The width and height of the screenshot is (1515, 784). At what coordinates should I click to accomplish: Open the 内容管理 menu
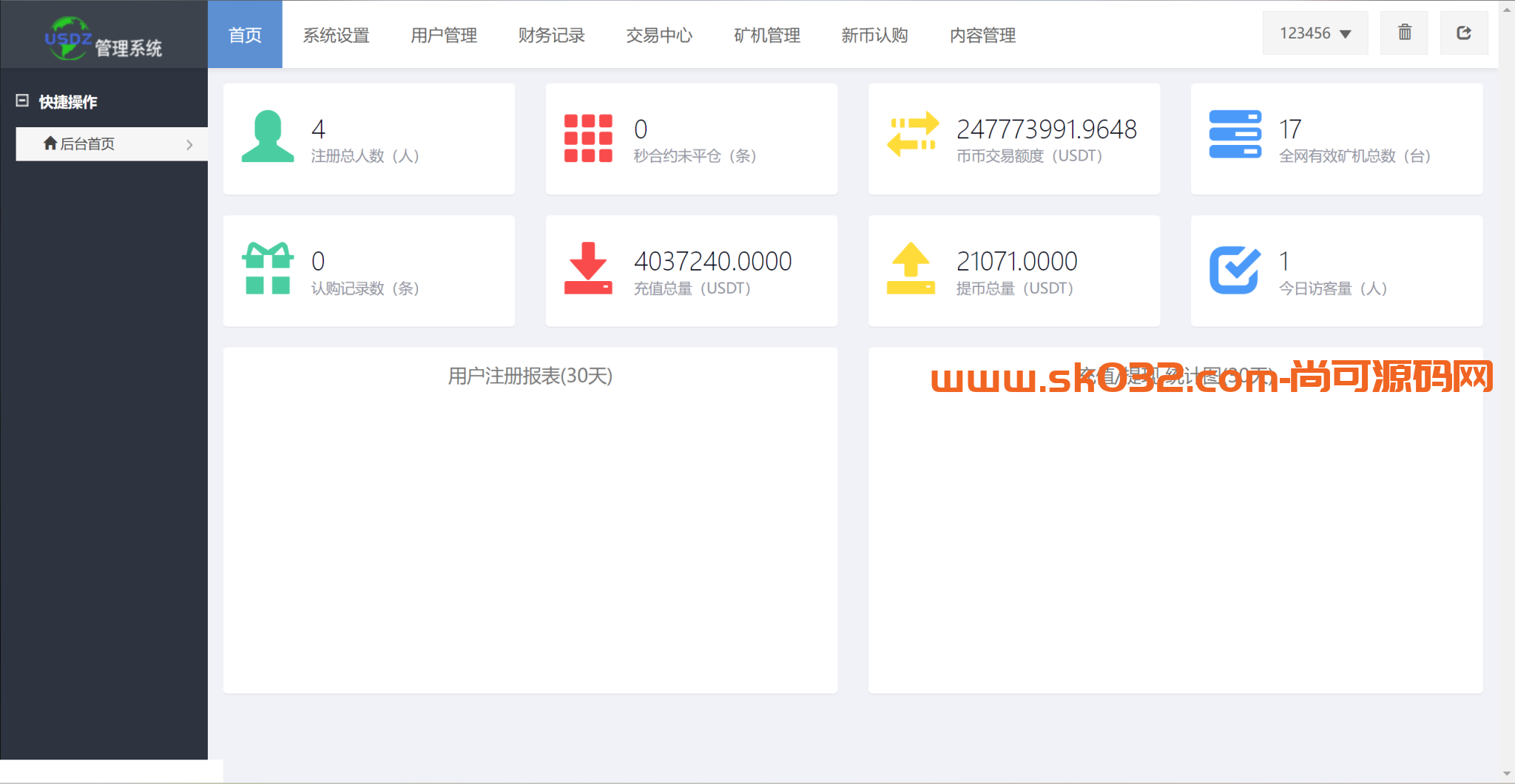click(x=982, y=35)
